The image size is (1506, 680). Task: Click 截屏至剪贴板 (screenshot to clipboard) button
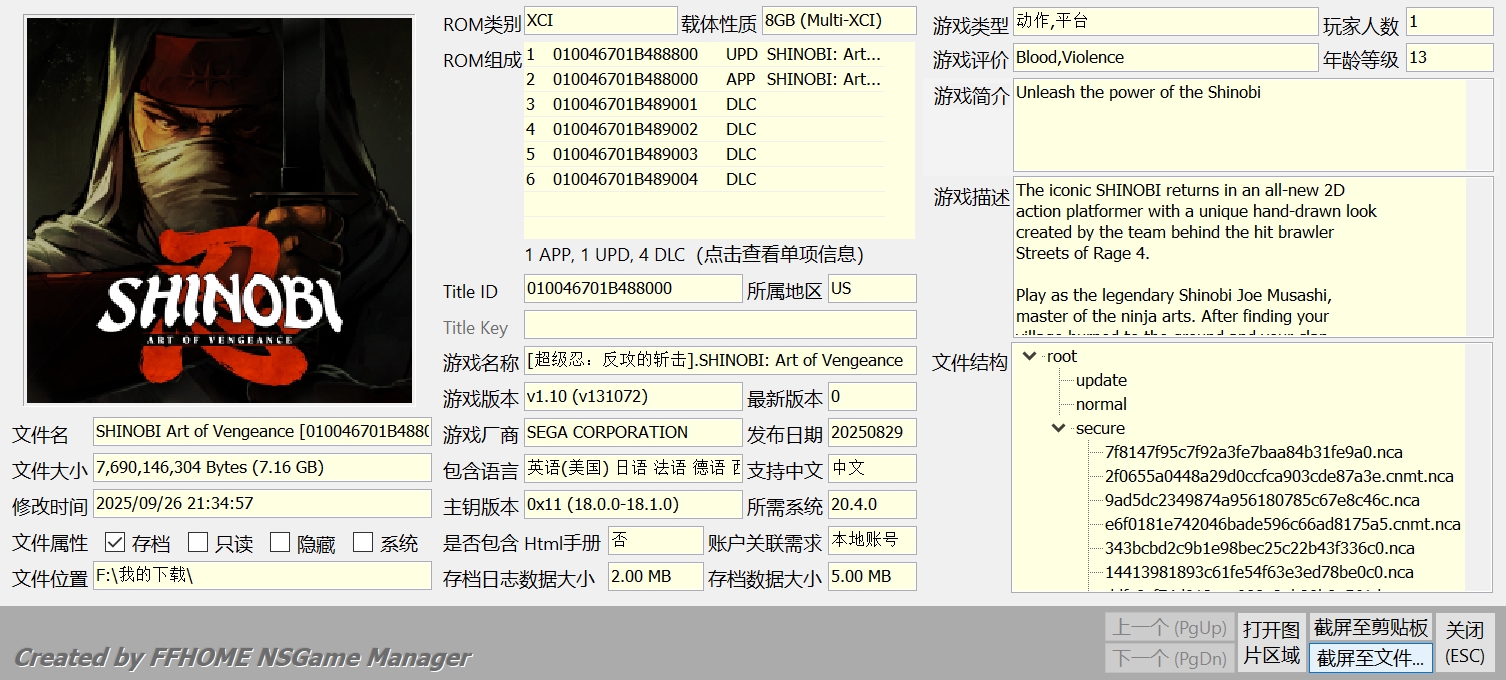(x=1370, y=627)
